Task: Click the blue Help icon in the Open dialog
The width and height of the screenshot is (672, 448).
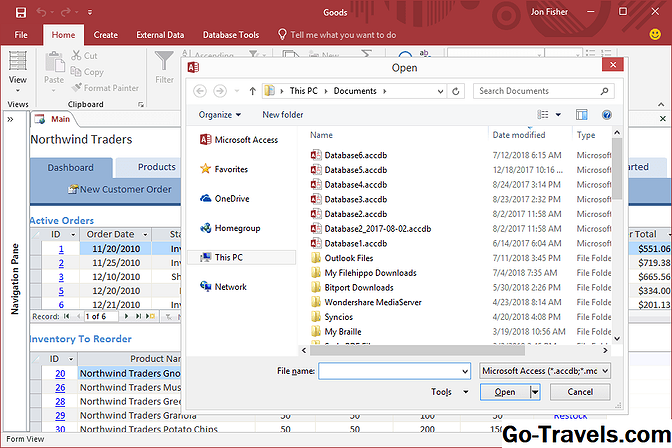Action: click(606, 114)
